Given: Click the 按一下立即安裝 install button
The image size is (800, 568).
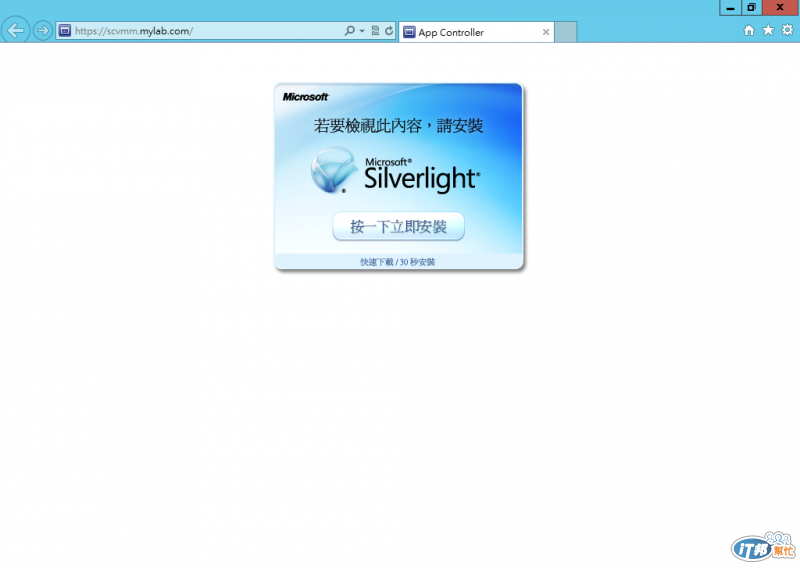Looking at the screenshot, I should click(398, 226).
